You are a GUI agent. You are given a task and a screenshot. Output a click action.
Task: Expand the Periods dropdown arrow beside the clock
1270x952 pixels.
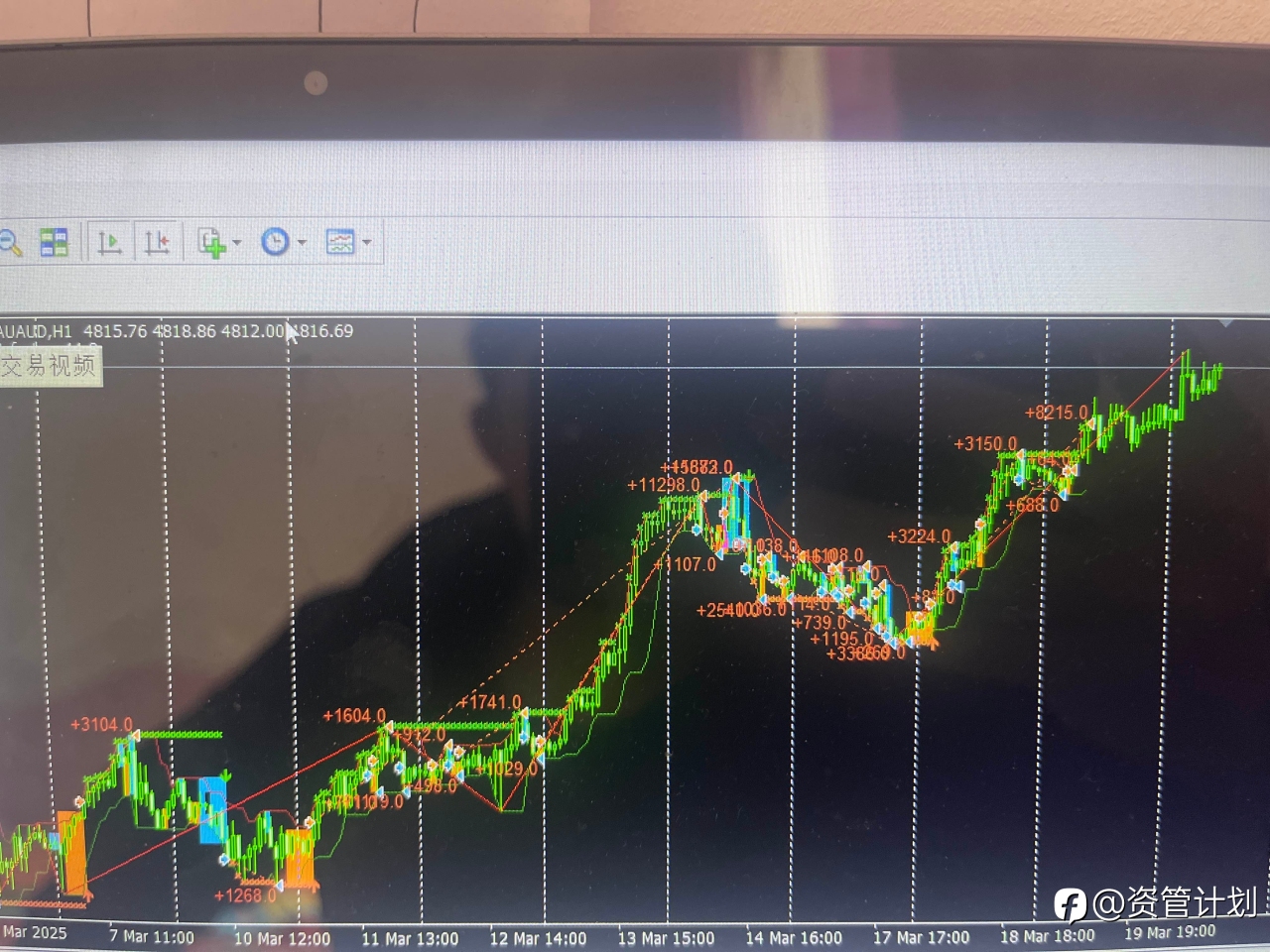[302, 242]
